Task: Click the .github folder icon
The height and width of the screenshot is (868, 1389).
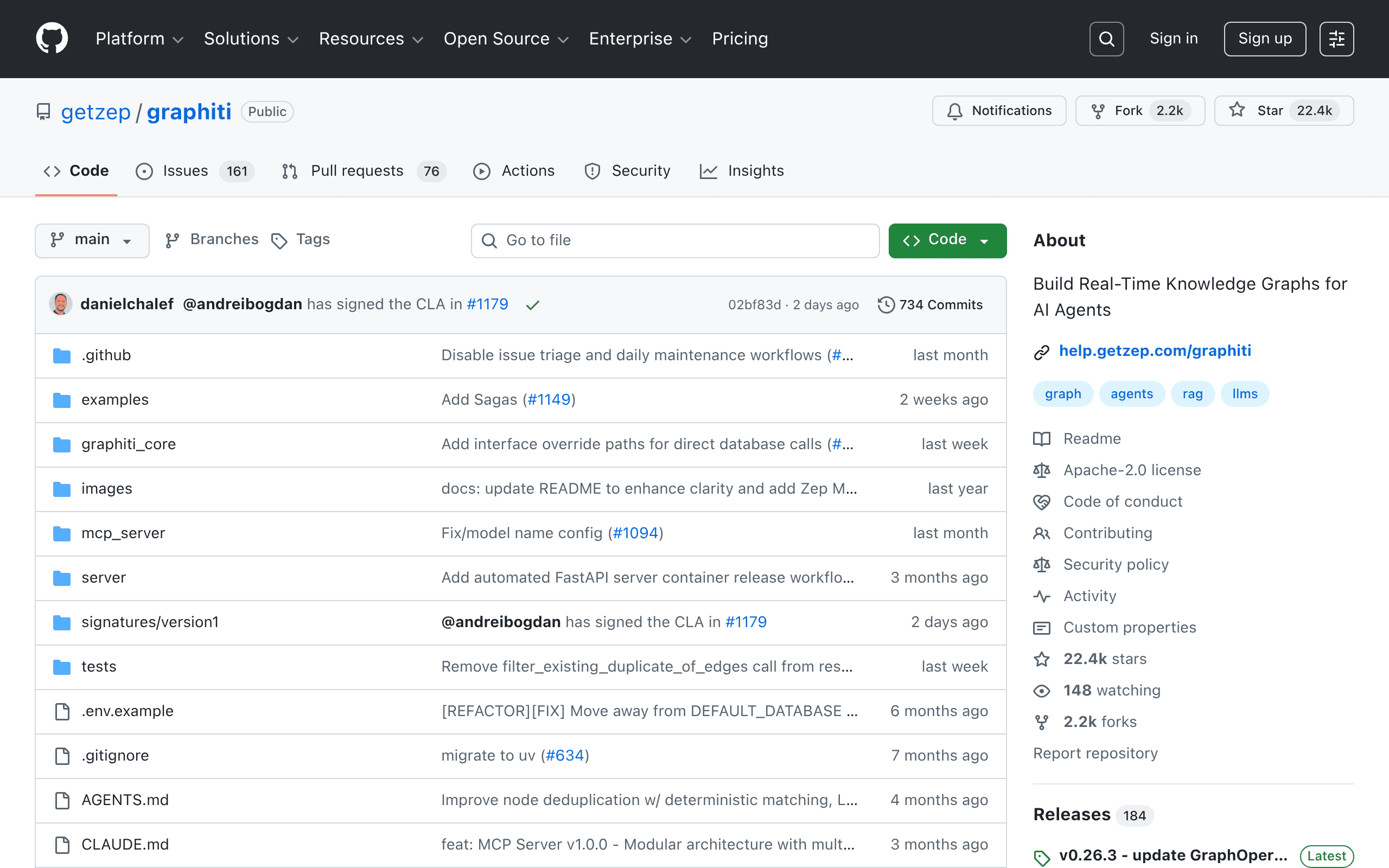Action: click(62, 356)
